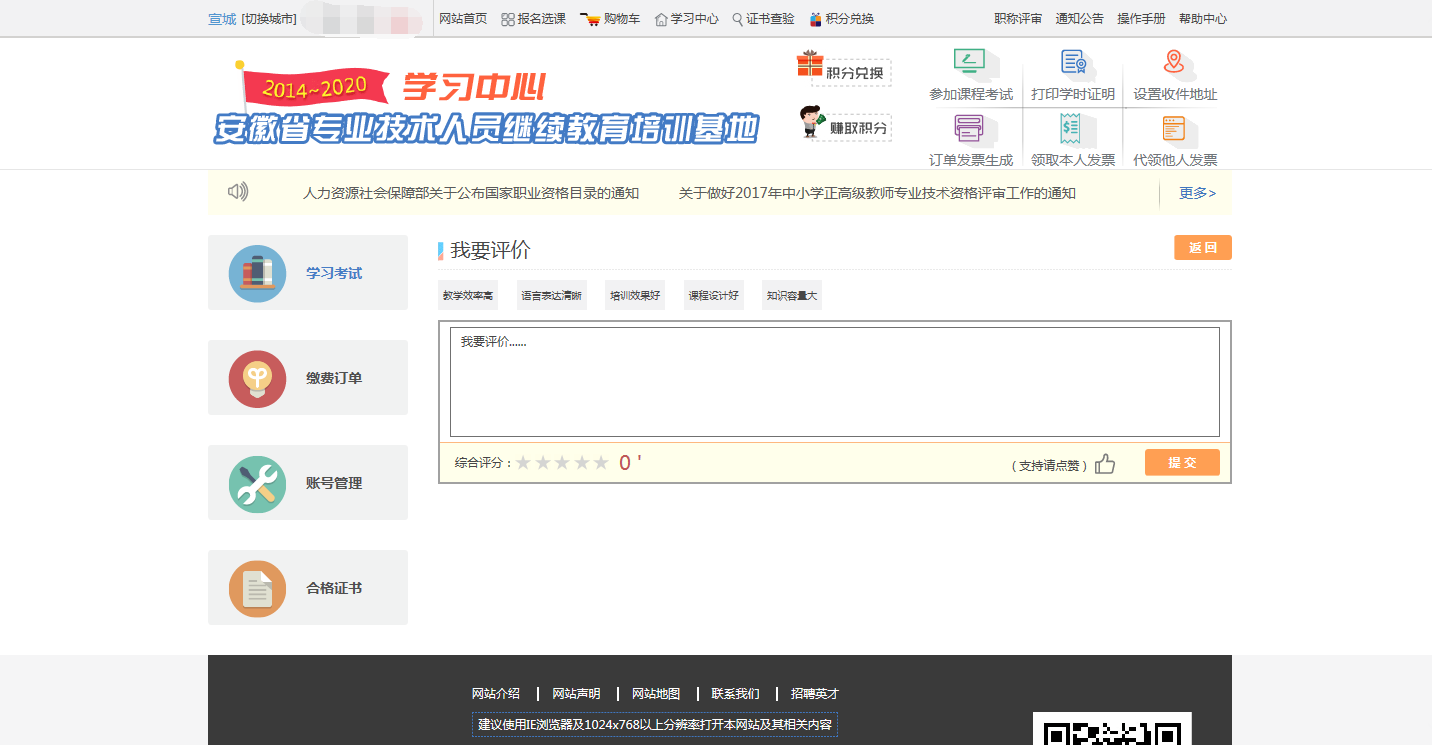Open 职称评审 link in header
The width and height of the screenshot is (1432, 745).
tap(1018, 19)
